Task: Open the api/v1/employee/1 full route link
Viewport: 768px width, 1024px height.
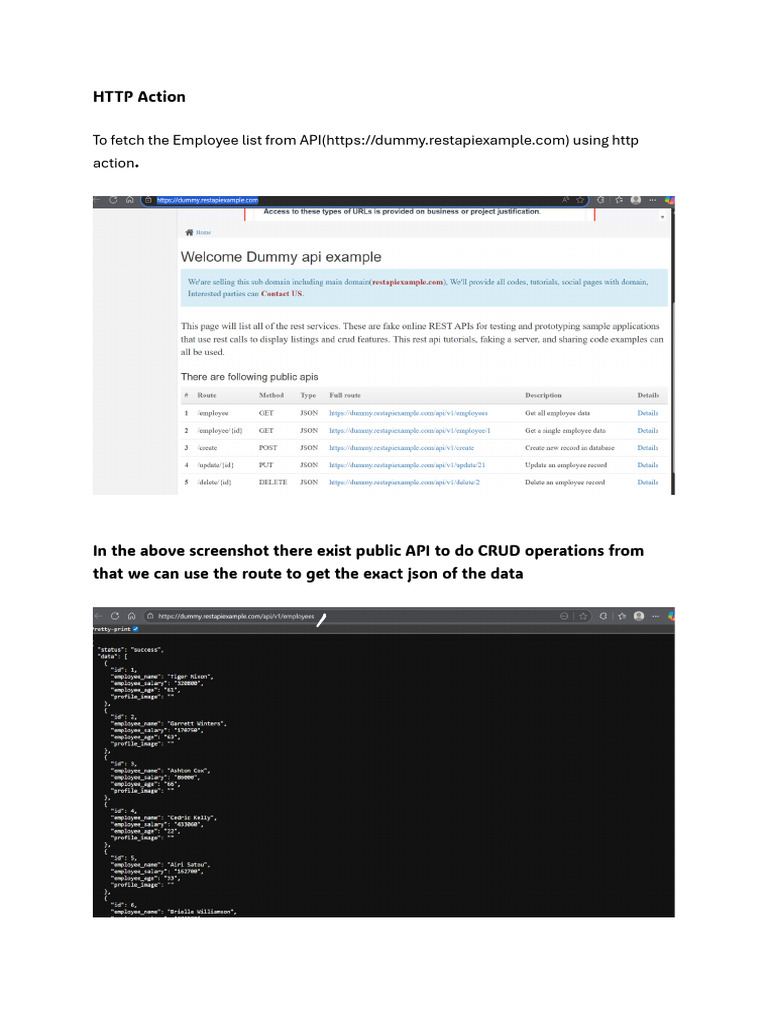Action: coord(409,431)
